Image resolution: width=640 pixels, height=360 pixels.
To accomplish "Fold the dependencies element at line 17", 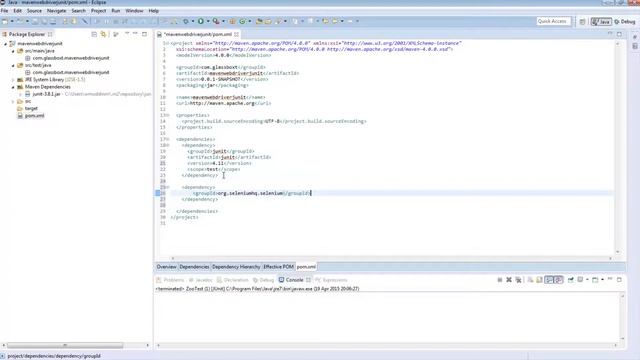I will 167,139.
